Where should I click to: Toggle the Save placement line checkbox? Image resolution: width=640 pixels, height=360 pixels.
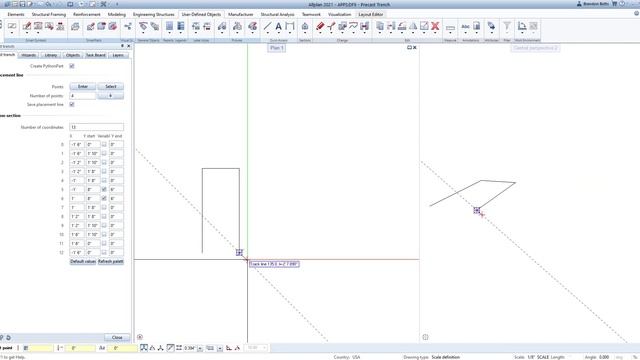pyautogui.click(x=72, y=104)
